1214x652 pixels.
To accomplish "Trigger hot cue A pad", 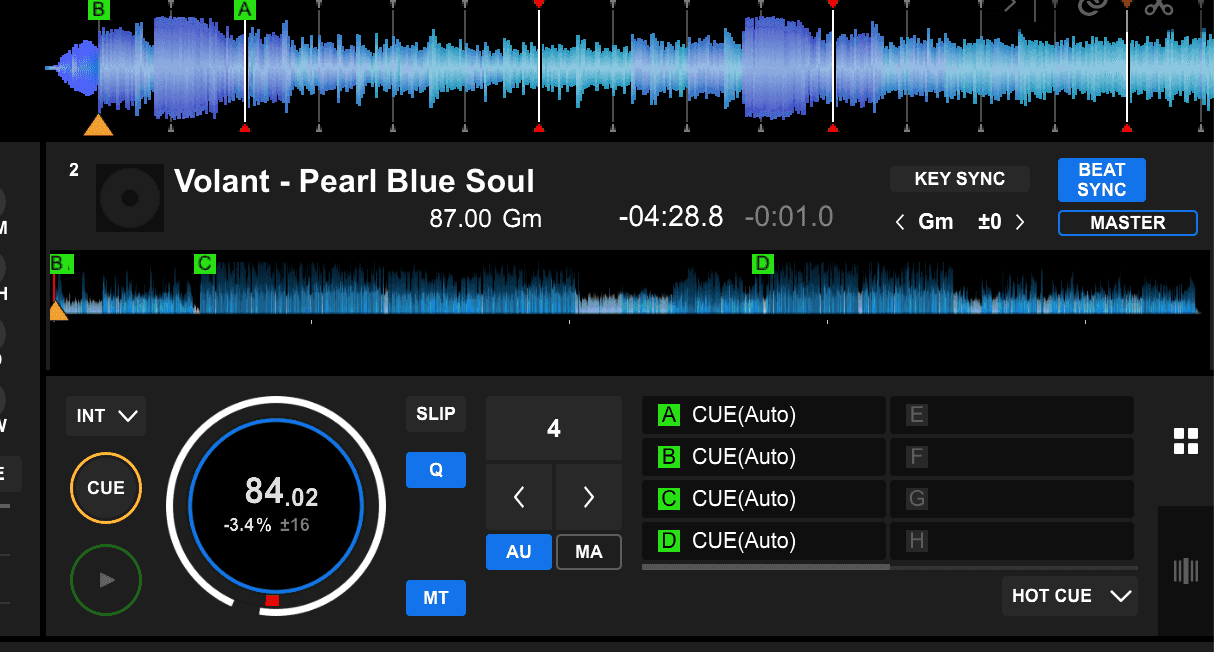I will tap(763, 415).
